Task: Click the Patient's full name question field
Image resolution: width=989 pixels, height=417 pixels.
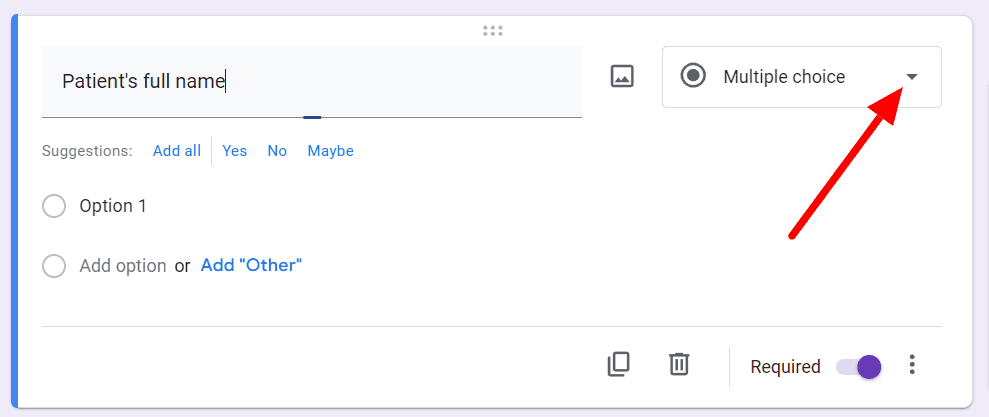Action: (x=312, y=81)
